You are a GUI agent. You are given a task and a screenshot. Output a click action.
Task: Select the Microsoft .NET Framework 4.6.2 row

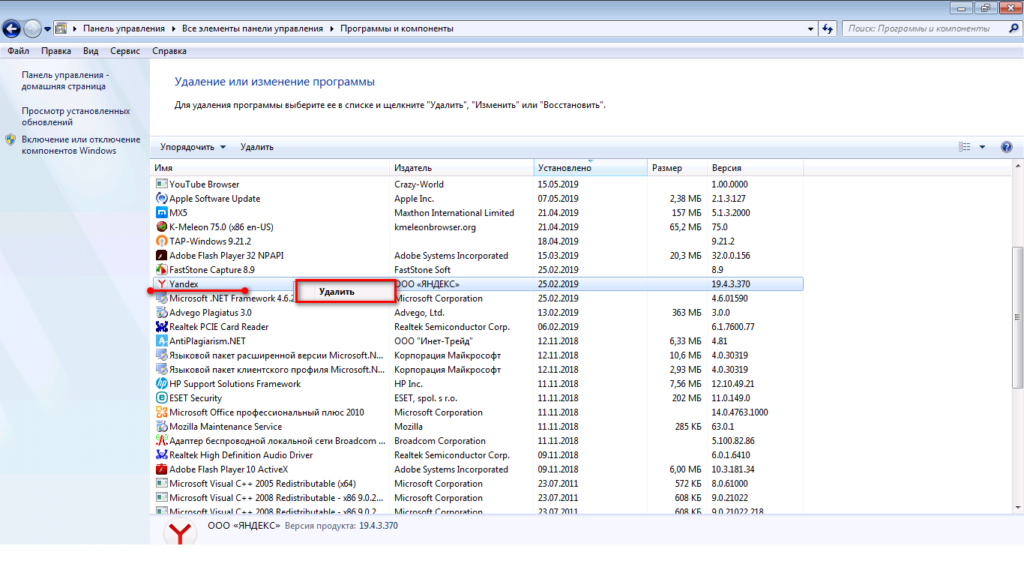(477, 298)
